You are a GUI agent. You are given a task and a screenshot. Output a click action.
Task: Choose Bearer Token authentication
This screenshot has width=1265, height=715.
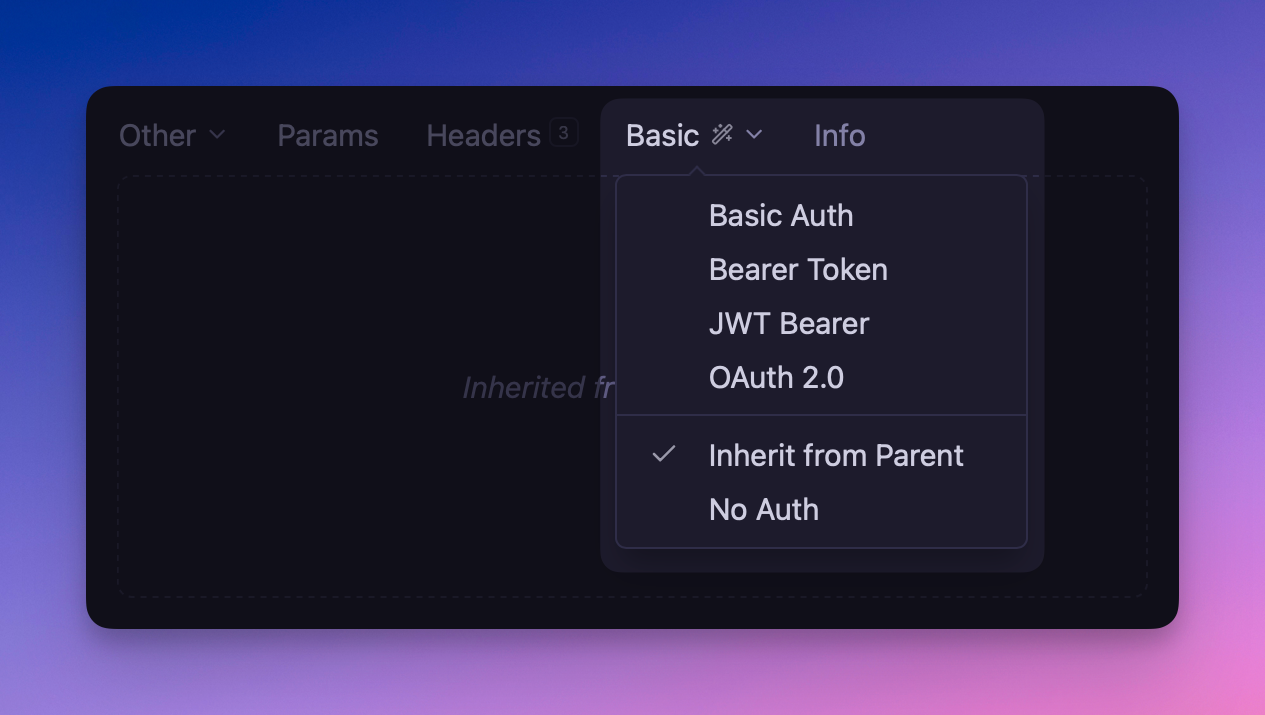(797, 269)
